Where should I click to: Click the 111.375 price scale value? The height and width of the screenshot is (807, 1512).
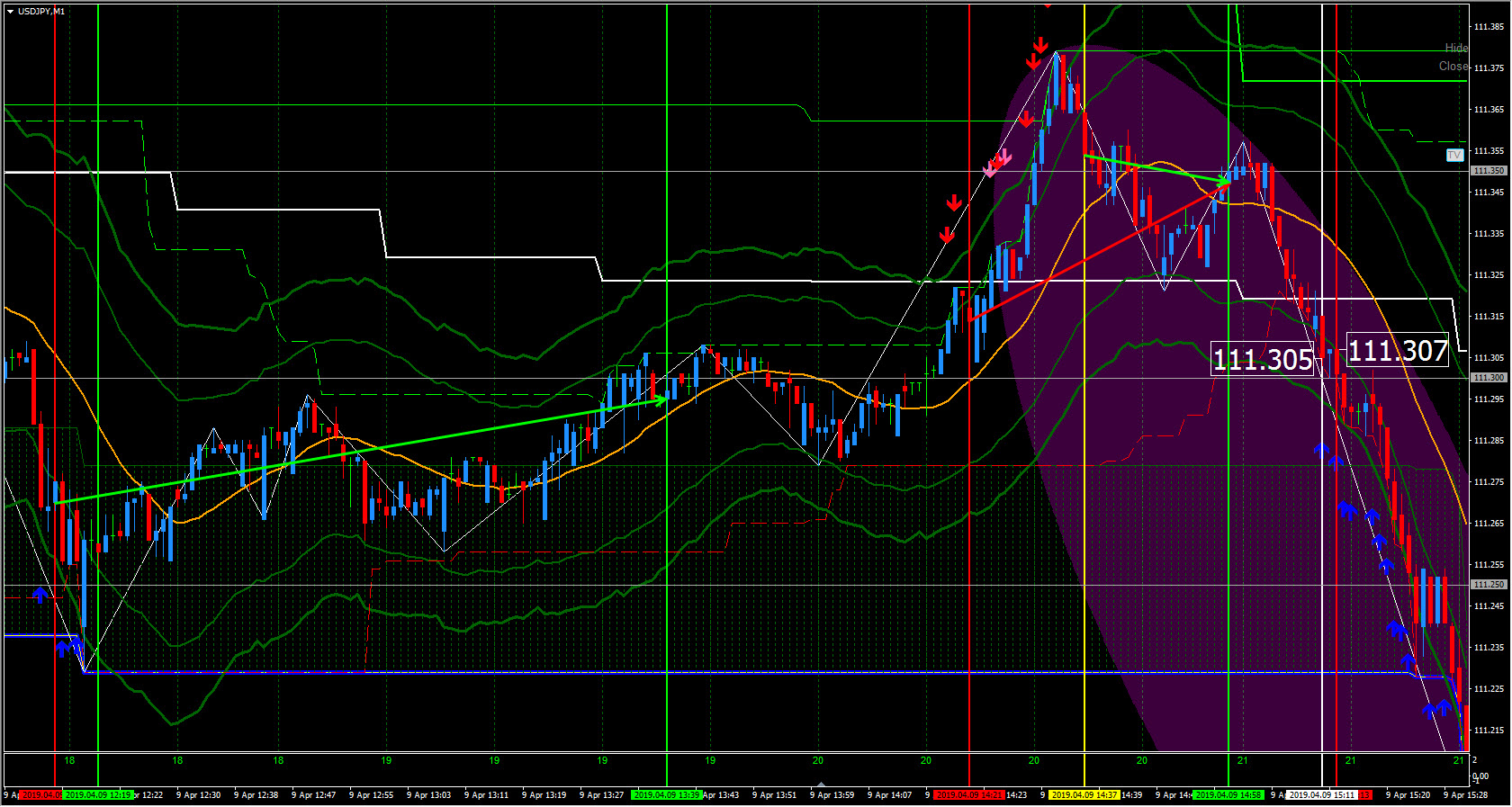(1489, 68)
